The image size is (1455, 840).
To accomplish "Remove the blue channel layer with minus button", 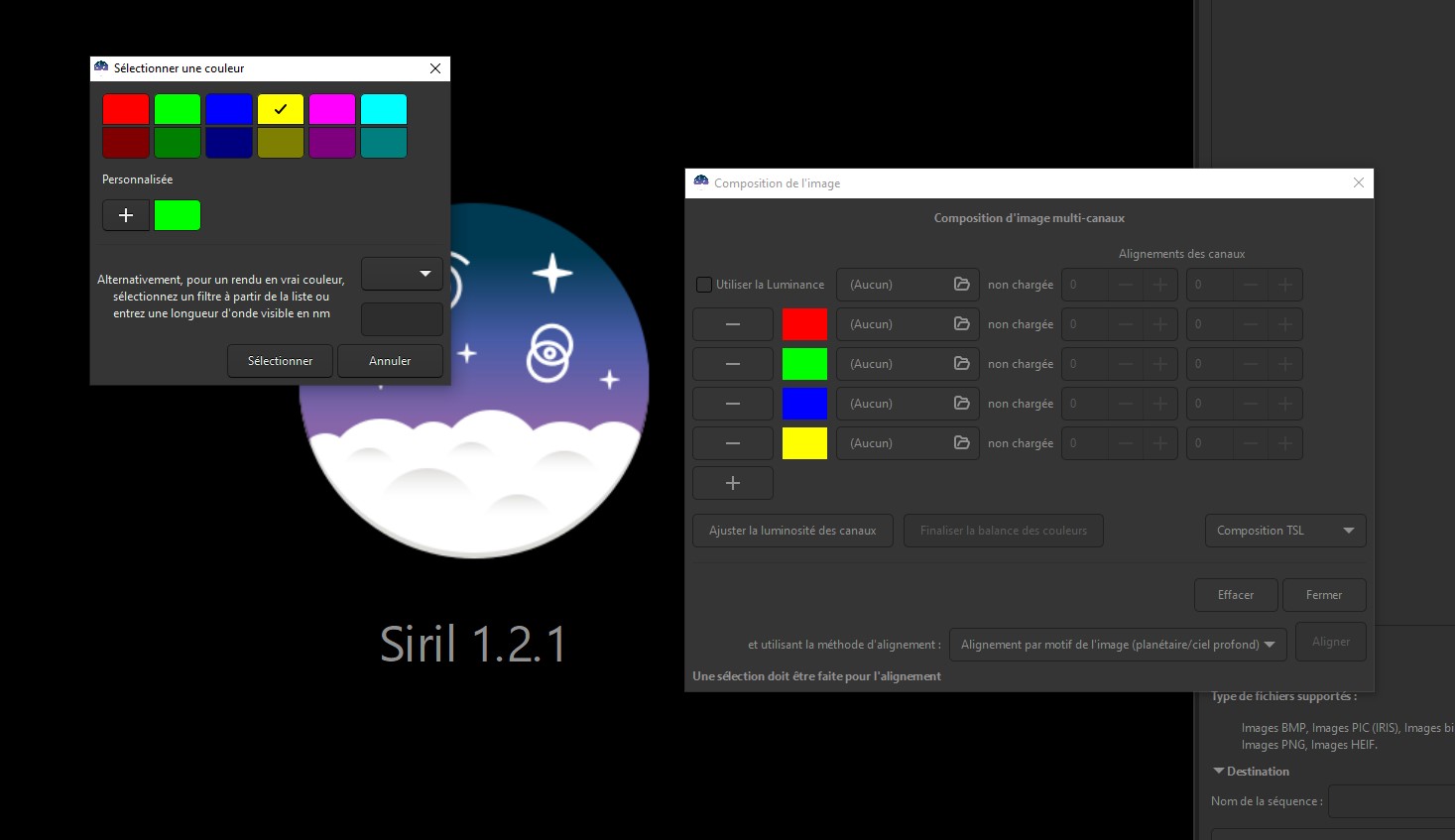I will pos(733,404).
